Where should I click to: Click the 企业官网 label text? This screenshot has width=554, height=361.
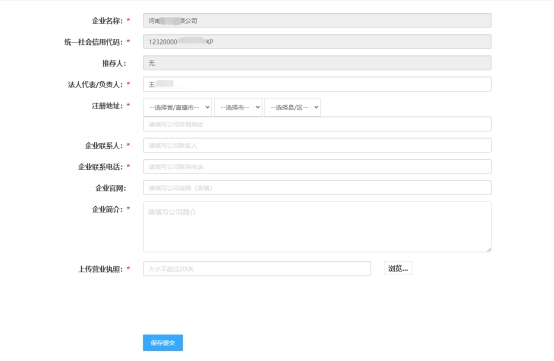[111, 188]
